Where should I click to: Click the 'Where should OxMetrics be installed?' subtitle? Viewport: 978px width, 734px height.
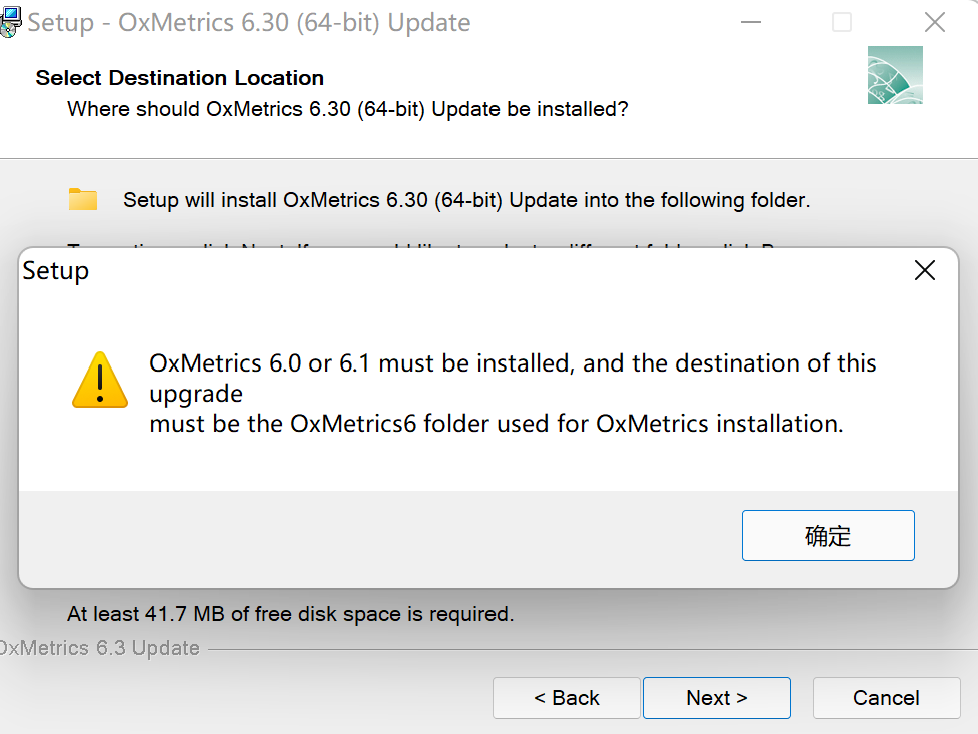click(347, 109)
